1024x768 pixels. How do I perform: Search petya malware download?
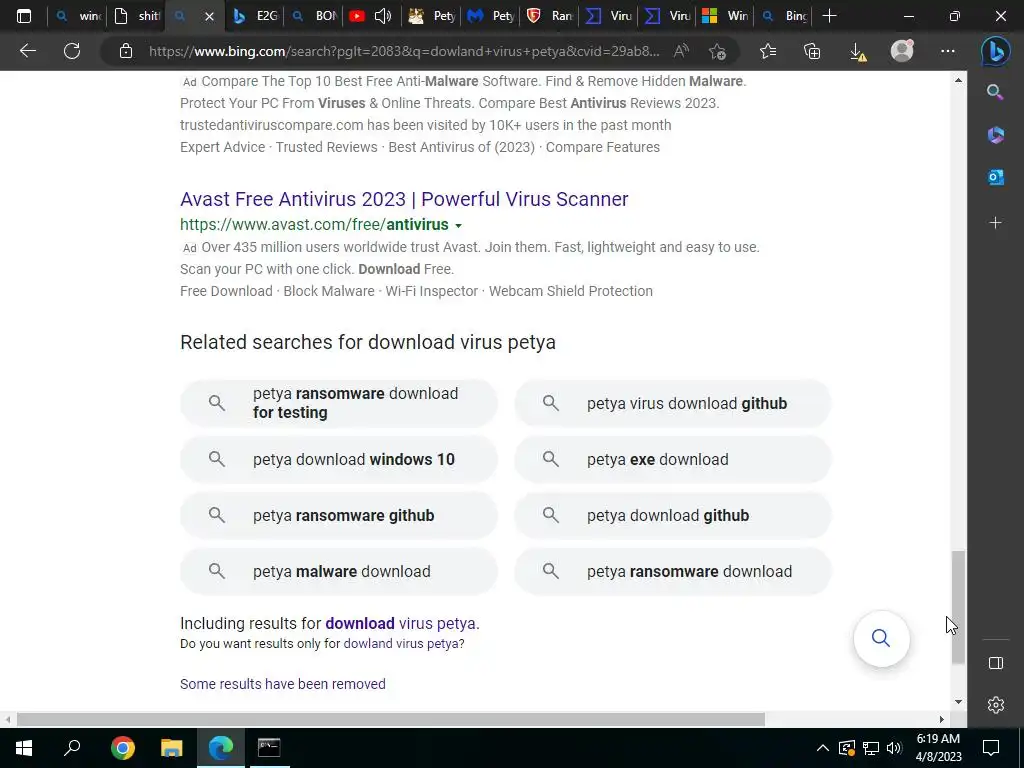[x=339, y=571]
